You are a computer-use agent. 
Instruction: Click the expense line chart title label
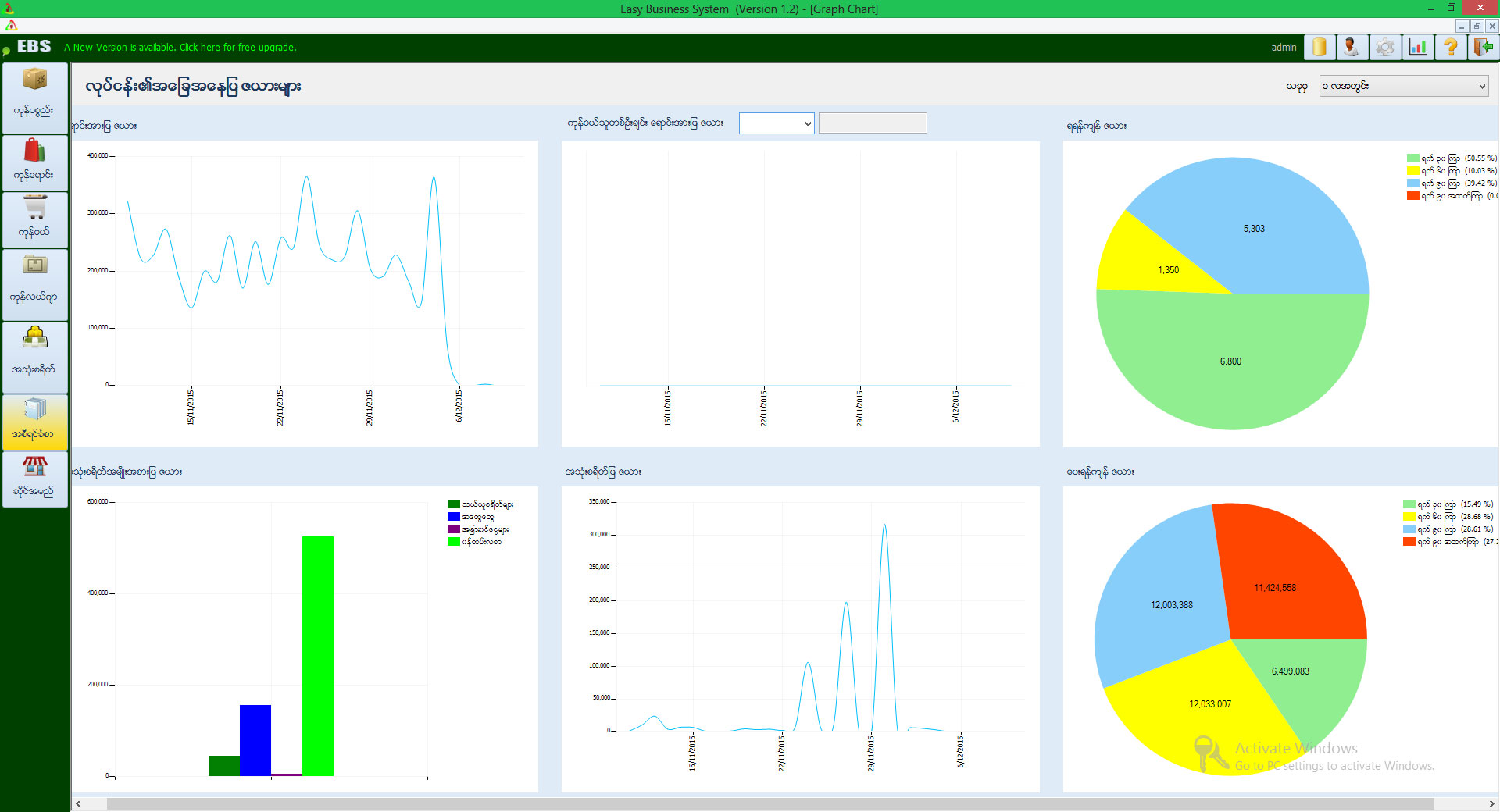pos(603,472)
